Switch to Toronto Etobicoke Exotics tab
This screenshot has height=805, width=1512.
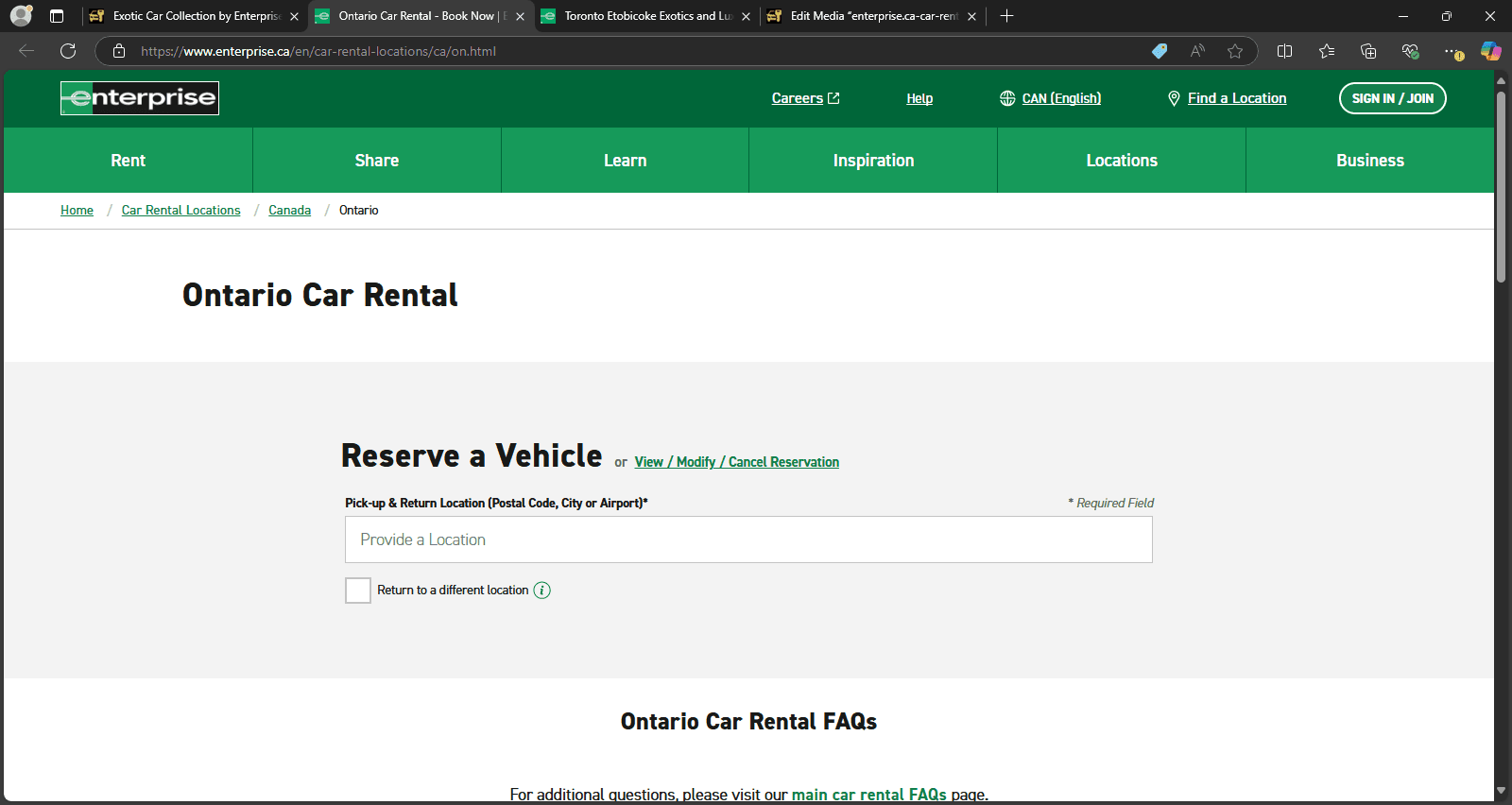click(647, 16)
